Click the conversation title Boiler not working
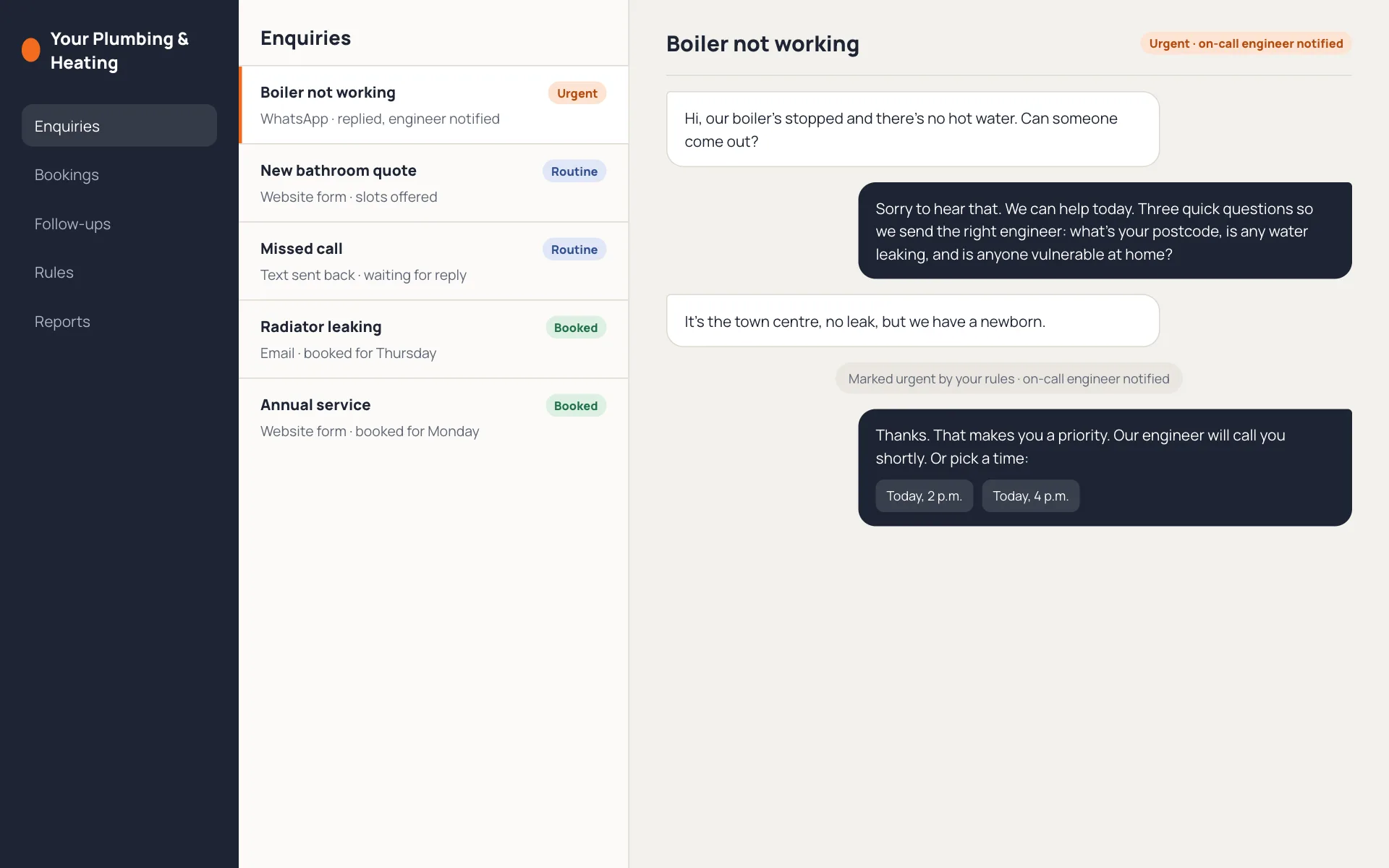1389x868 pixels. pyautogui.click(x=763, y=44)
